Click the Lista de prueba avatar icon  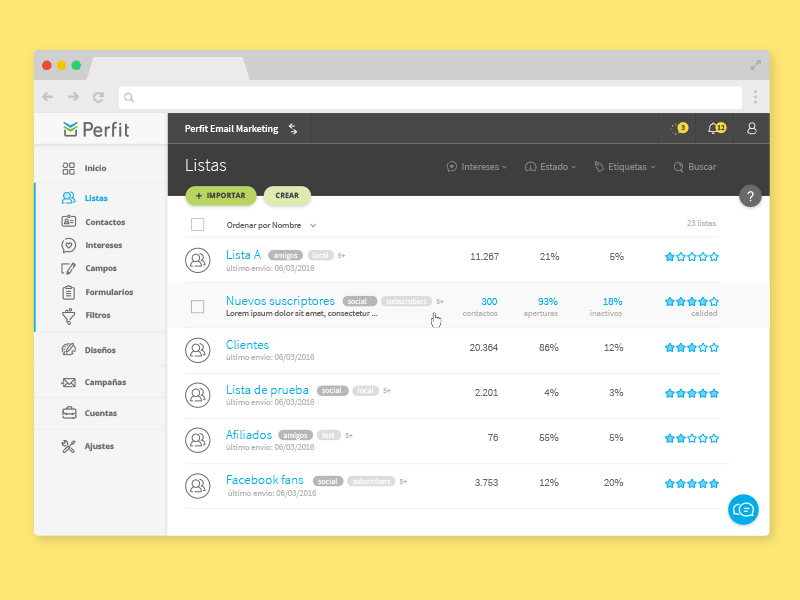(x=198, y=395)
